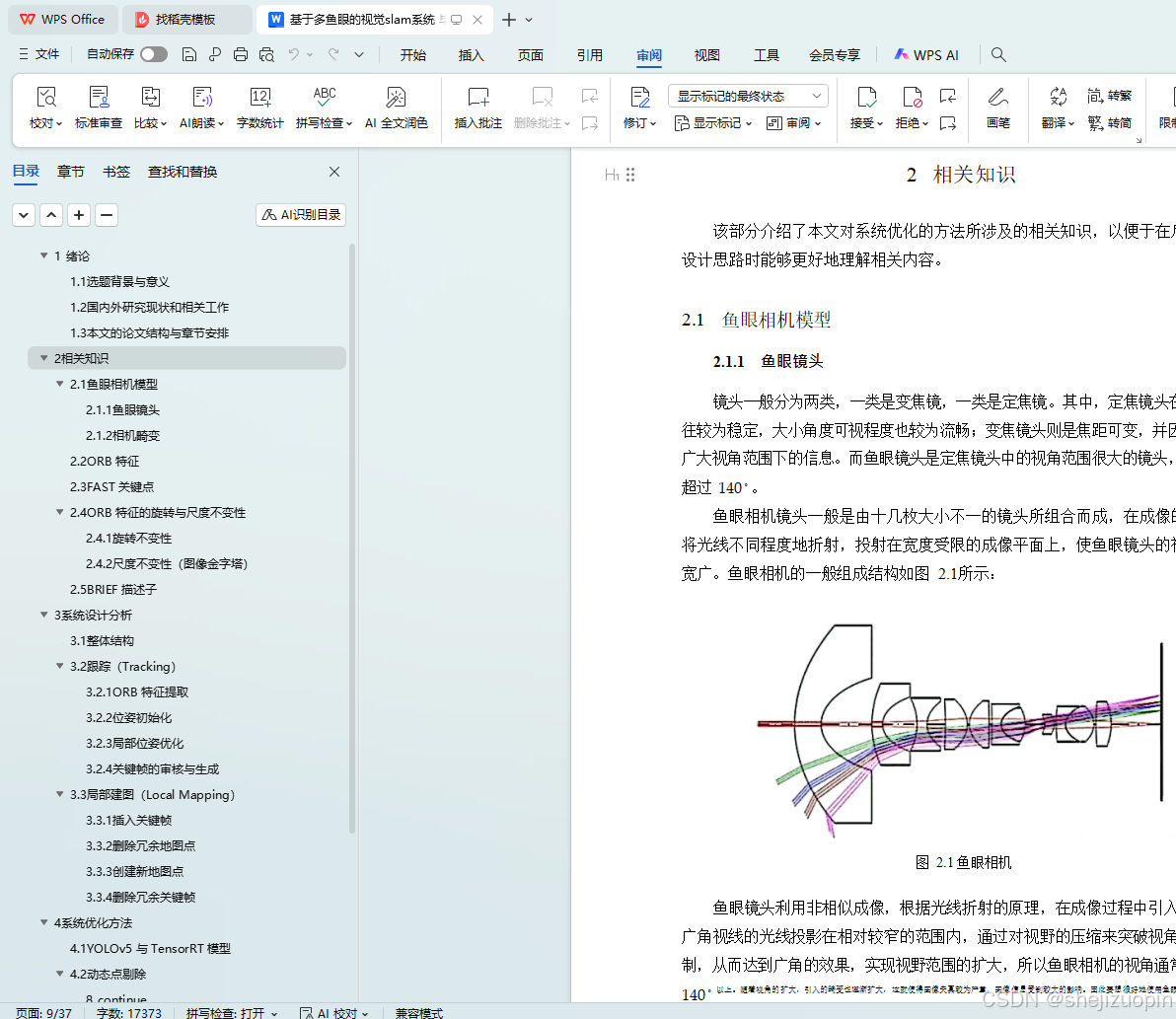
Task: Insert a comment with 插入批注
Action: coord(478,108)
